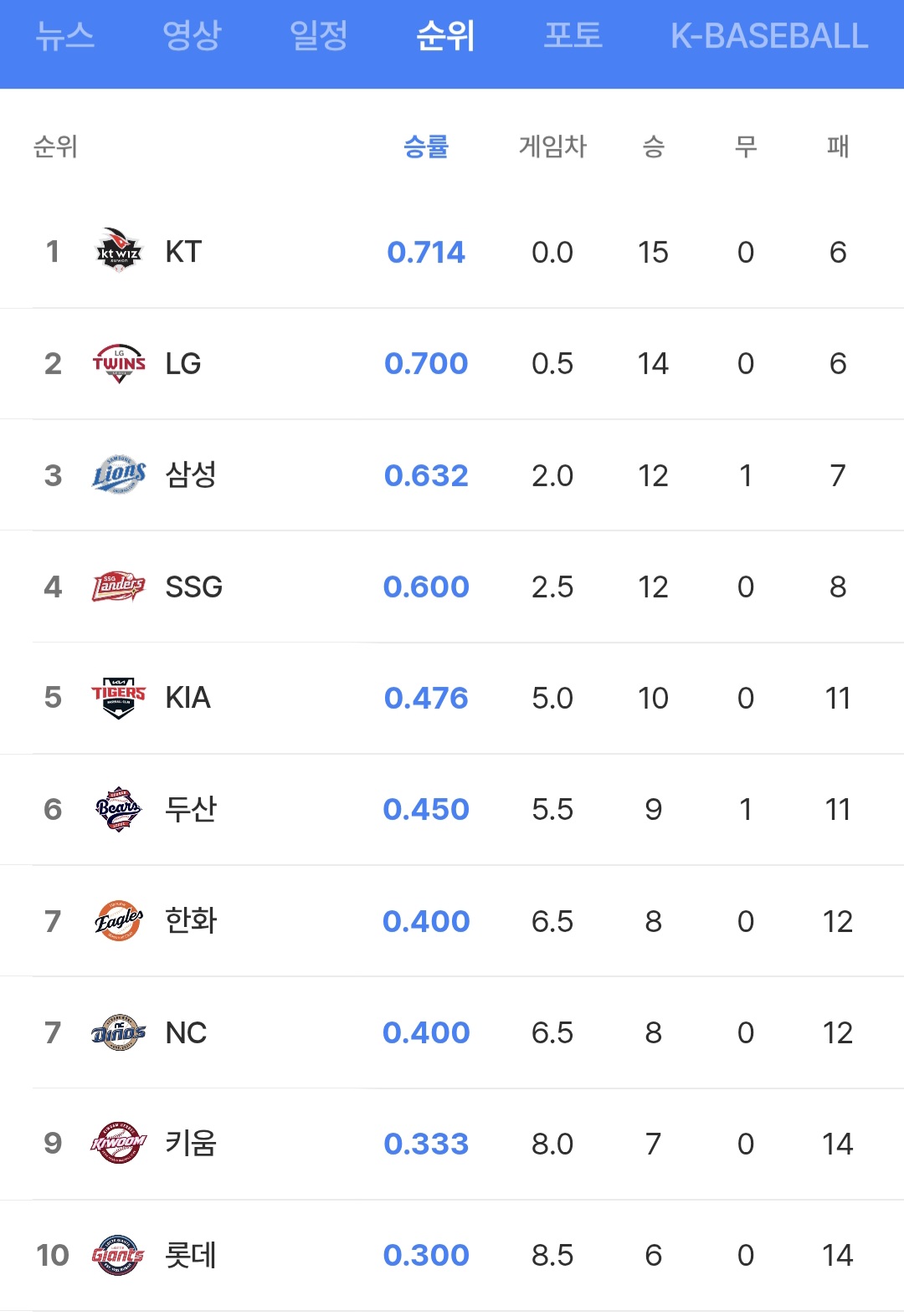Click the 게임차 column header
Viewport: 904px width, 1316px height.
552,147
